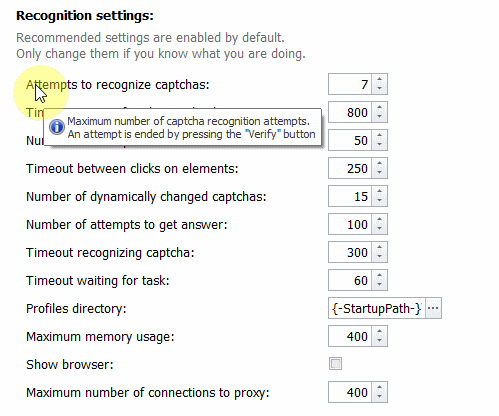
Task: Decrease the spinner showing value 50
Action: click(x=379, y=145)
